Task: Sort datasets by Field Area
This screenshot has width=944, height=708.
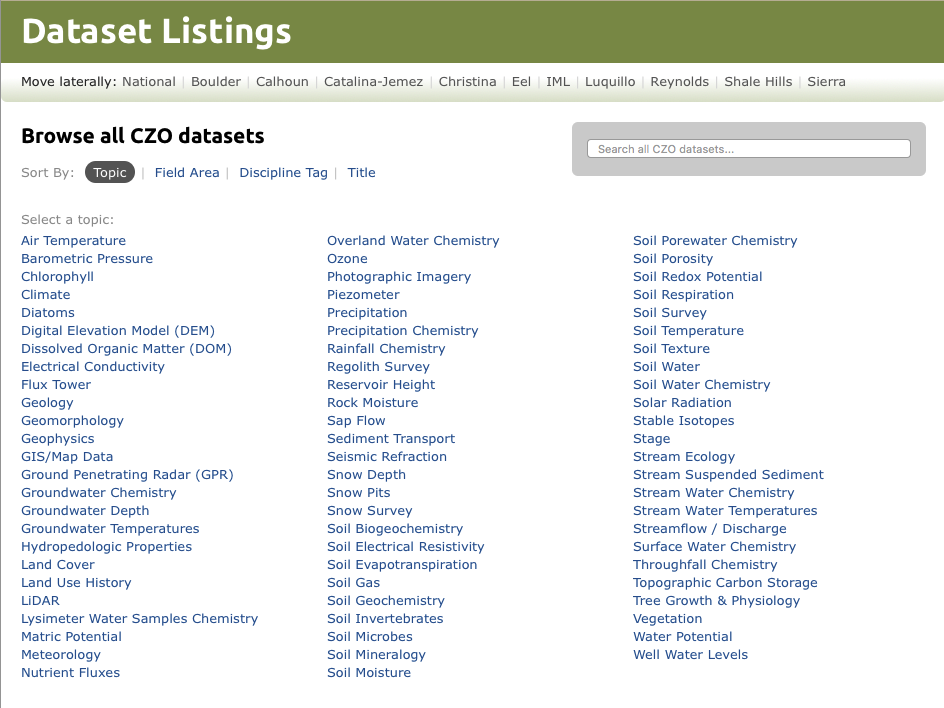Action: [x=187, y=173]
